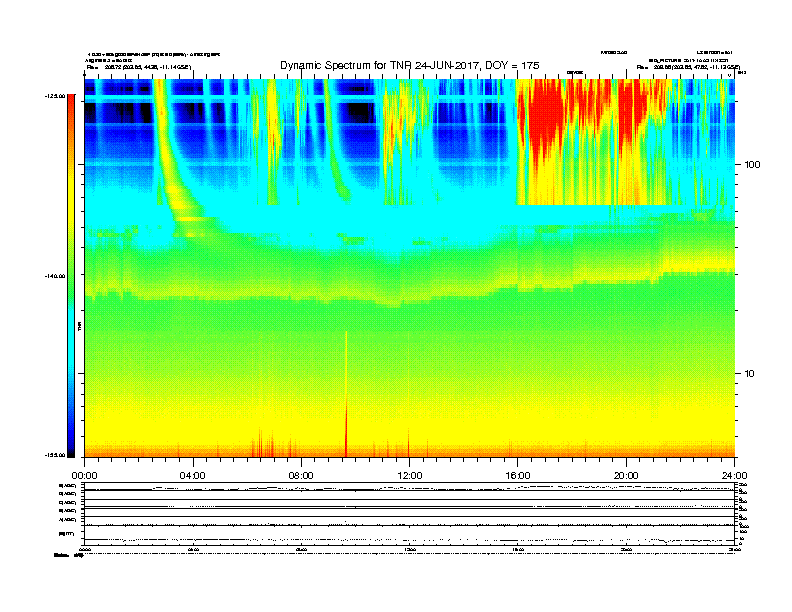Click the -140.00 colorbar middle label
The width and height of the screenshot is (792, 612).
pos(55,276)
